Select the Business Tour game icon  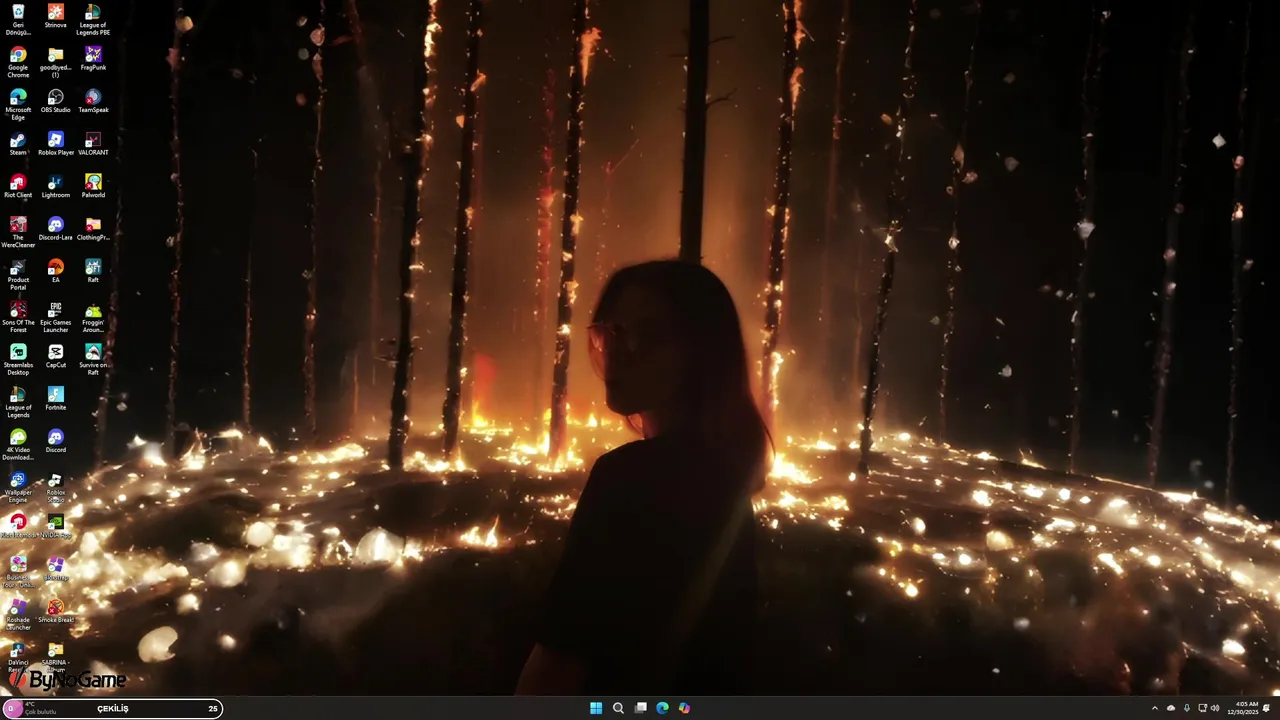pos(18,572)
